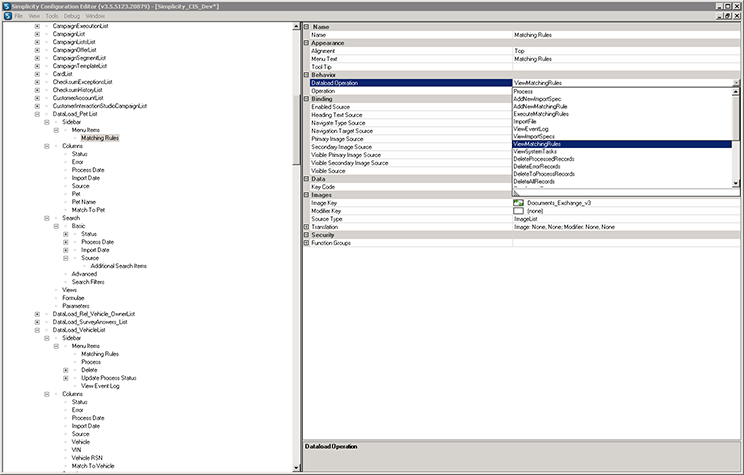
Task: Click the Menu Text value field
Action: [626, 59]
